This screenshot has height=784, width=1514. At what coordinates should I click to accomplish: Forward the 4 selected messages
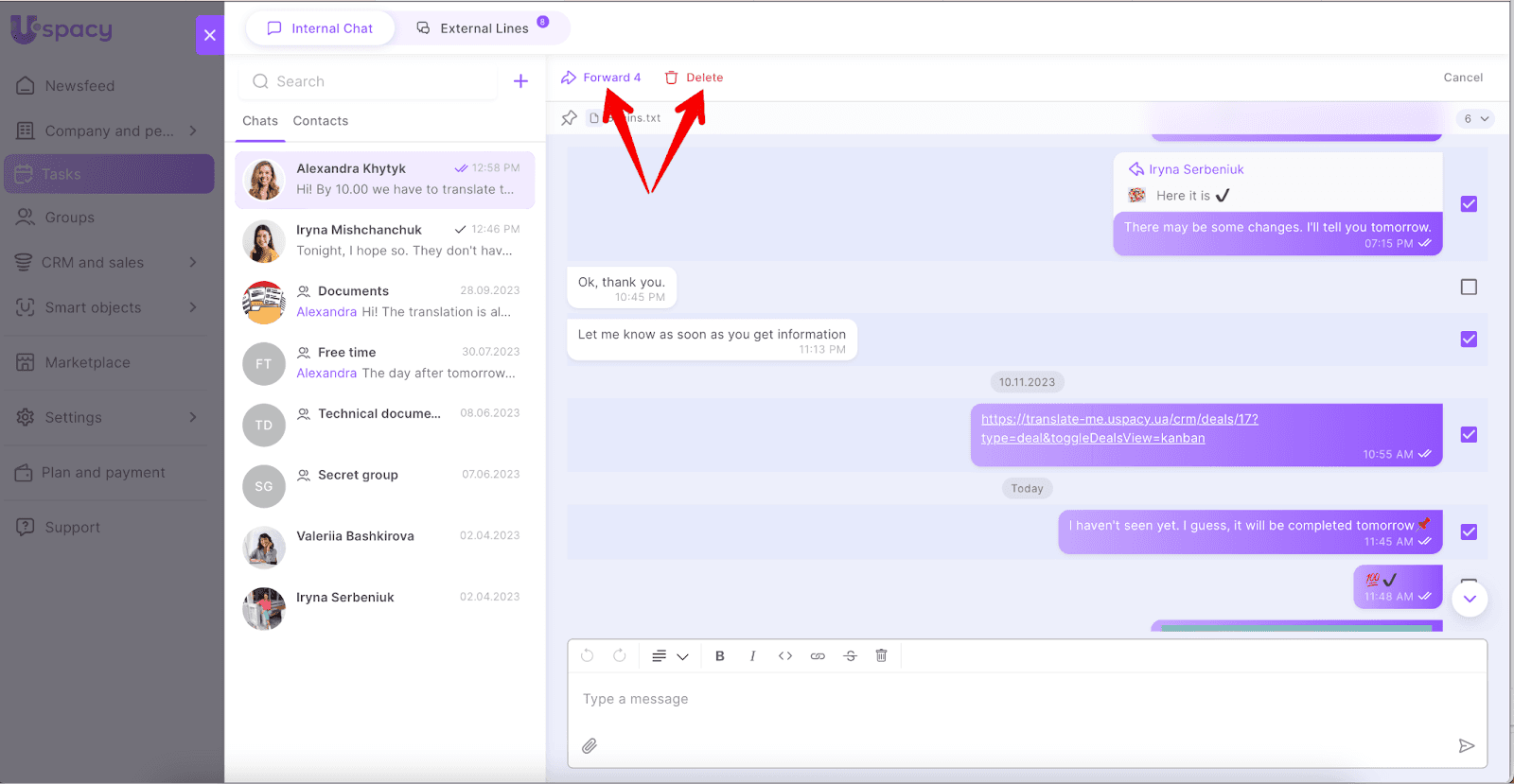pyautogui.click(x=602, y=78)
